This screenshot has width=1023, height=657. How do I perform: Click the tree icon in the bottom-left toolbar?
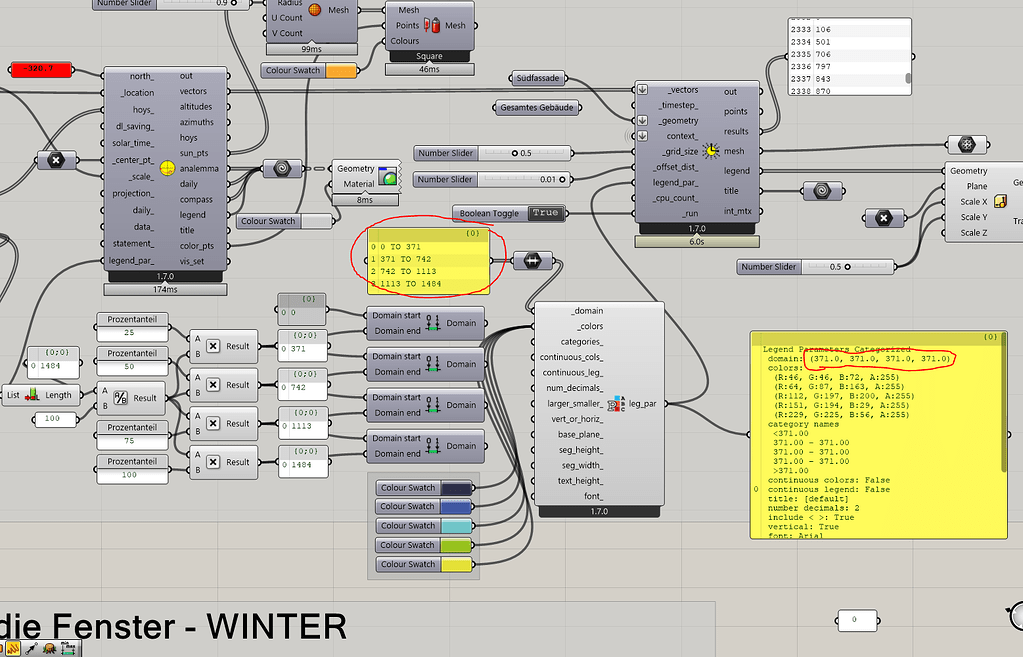(49, 648)
